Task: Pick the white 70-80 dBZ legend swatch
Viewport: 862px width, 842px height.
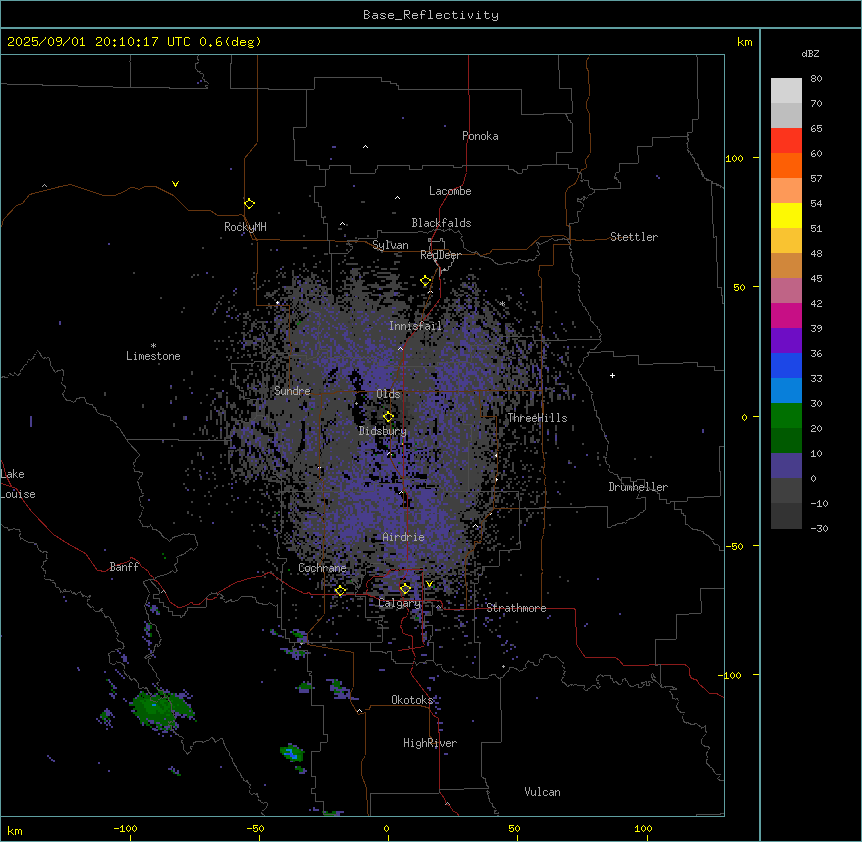Action: coord(786,90)
